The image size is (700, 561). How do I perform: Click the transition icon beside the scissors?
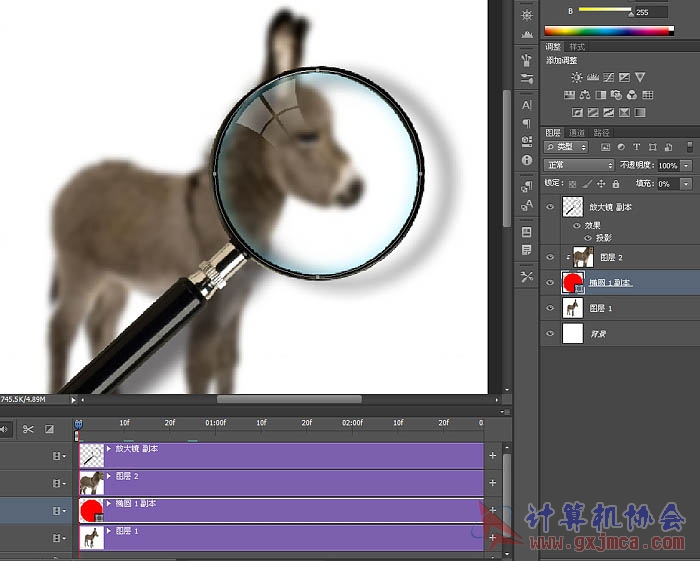[x=50, y=429]
